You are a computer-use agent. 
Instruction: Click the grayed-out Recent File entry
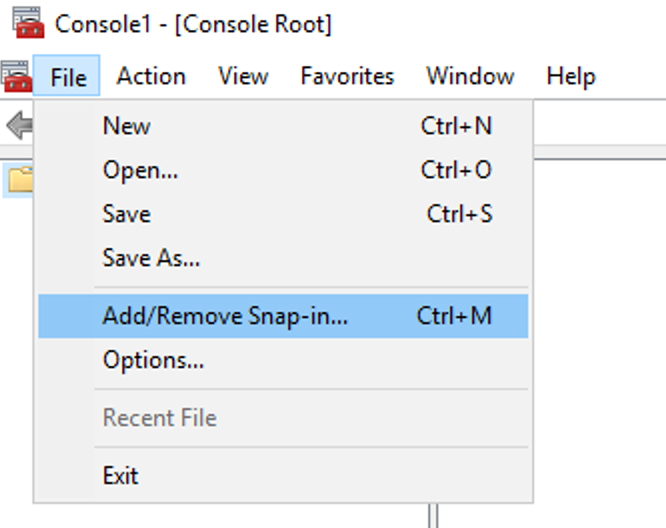coord(159,418)
